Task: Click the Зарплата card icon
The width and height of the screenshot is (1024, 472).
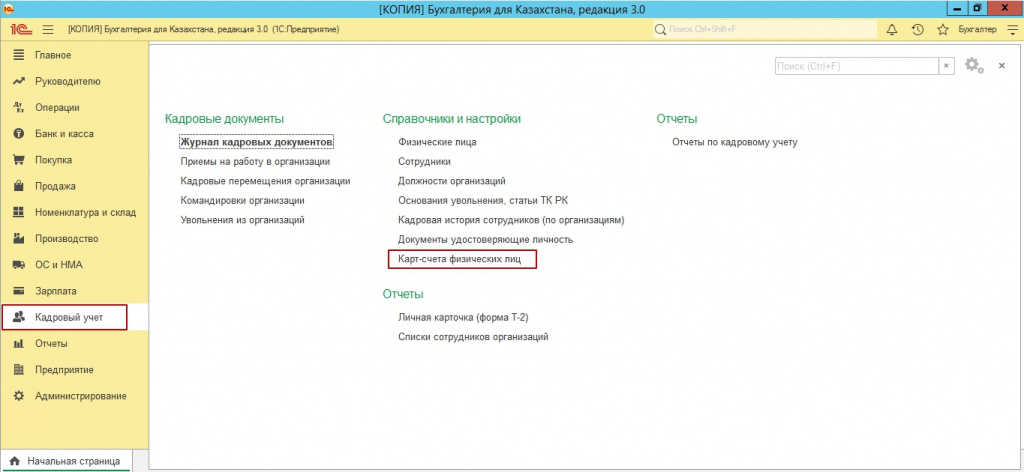Action: (18, 291)
